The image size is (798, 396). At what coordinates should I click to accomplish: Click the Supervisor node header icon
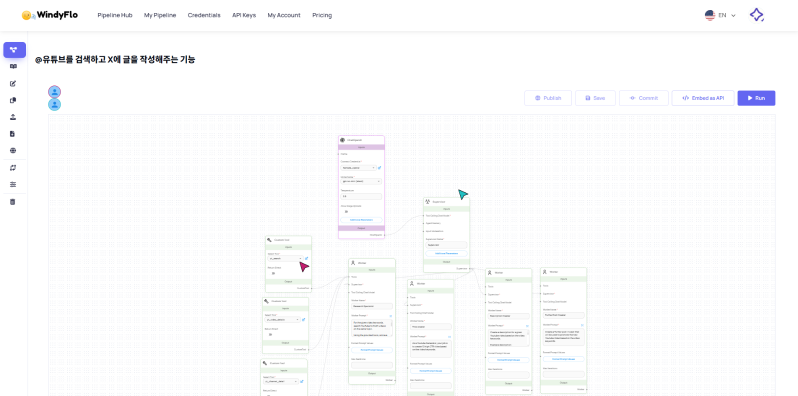pos(428,202)
